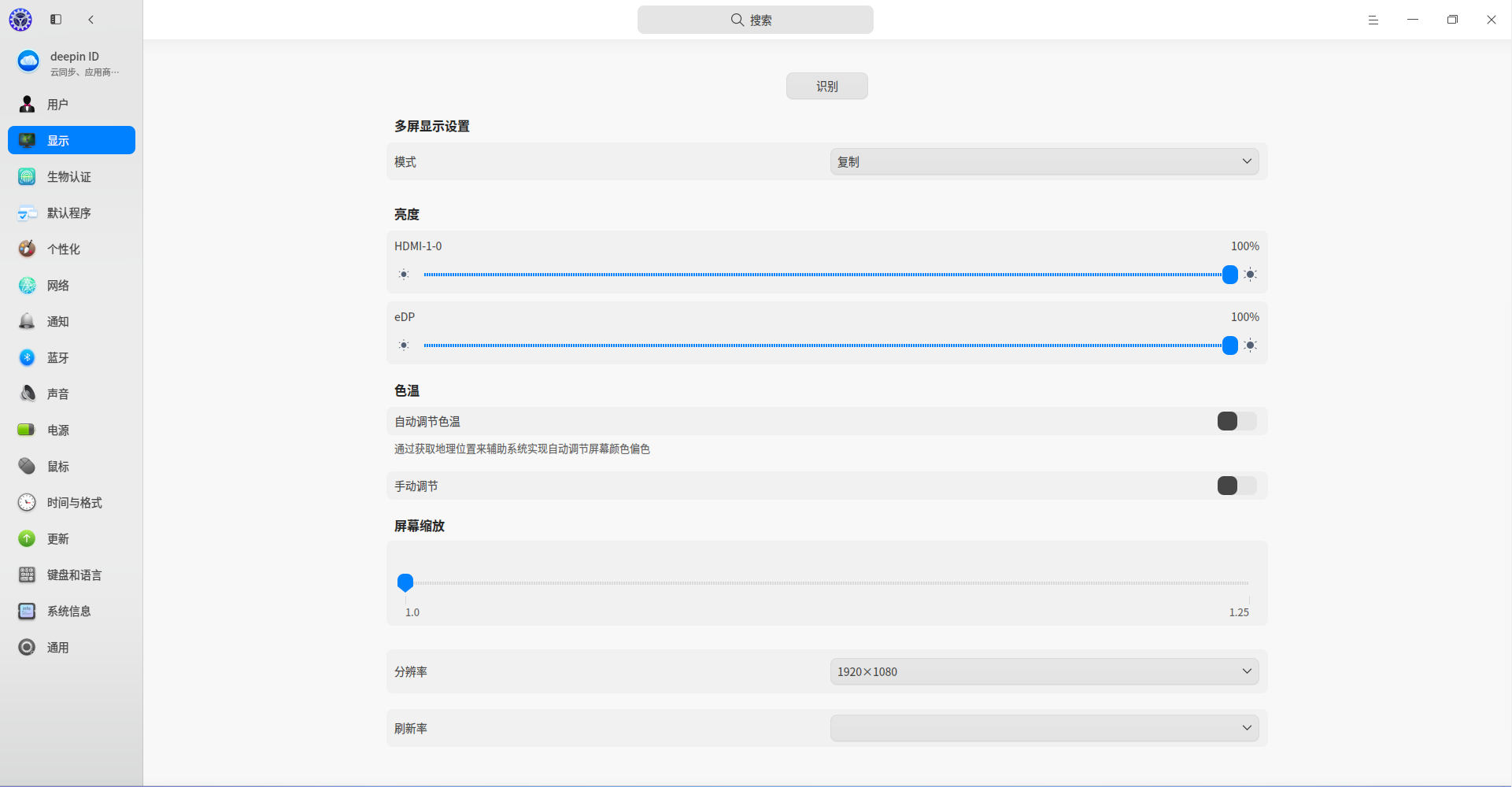The image size is (1512, 787).
Task: Click HDMI-1-0 brightness slider handle
Action: tap(1230, 275)
